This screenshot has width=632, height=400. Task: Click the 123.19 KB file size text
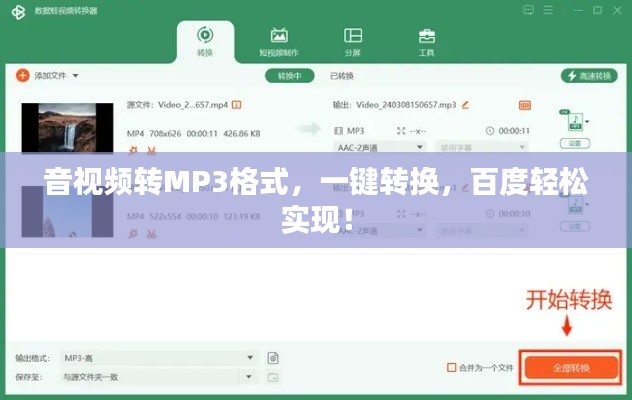[242, 217]
